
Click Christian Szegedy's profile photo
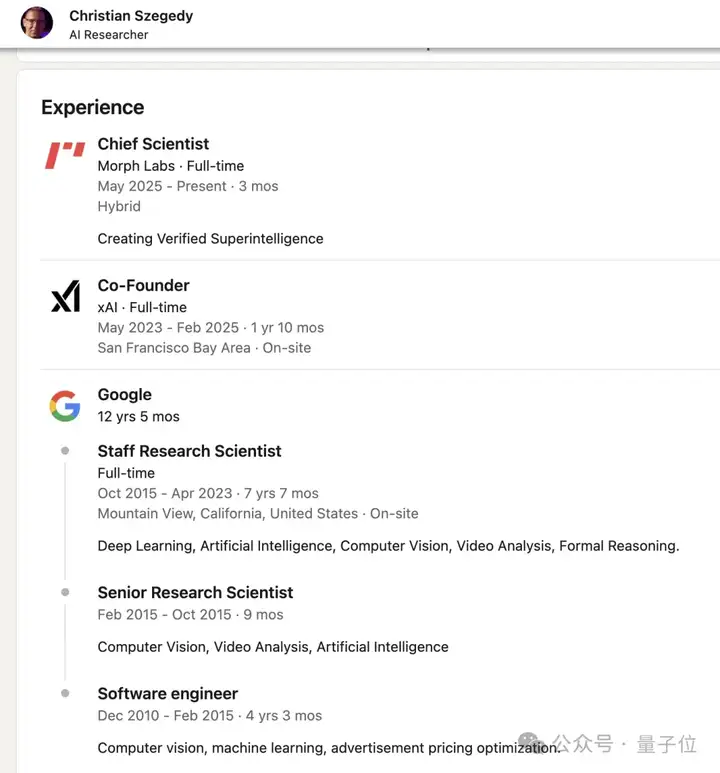tap(36, 23)
